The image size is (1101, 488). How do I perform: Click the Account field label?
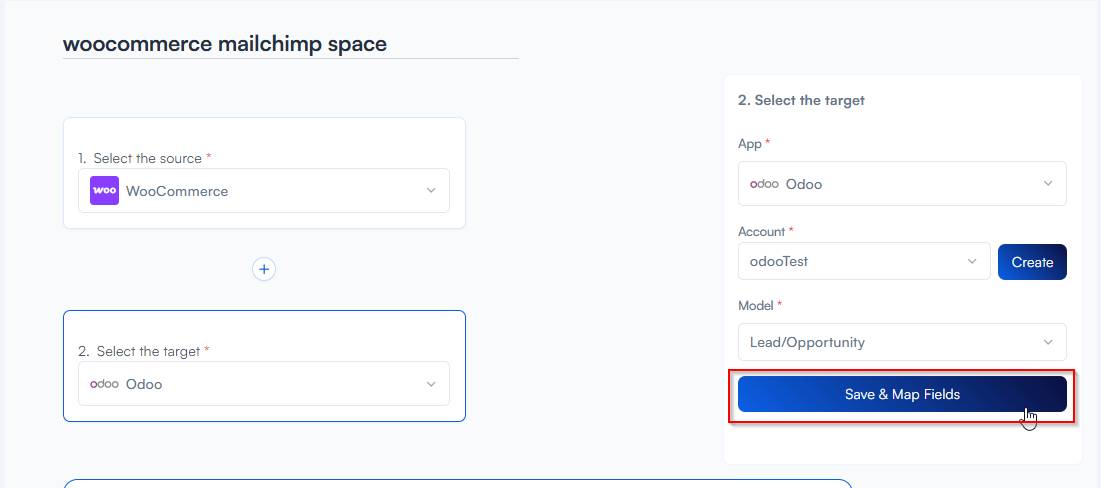point(761,231)
